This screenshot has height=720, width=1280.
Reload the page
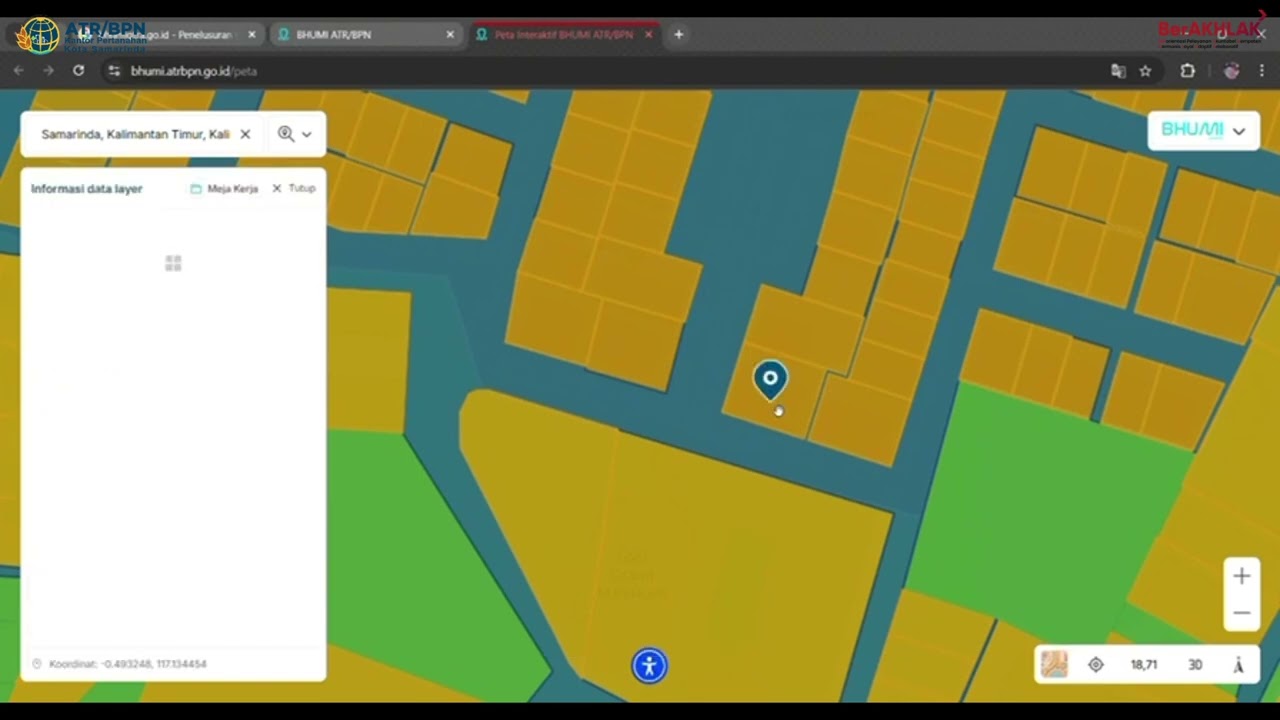(x=78, y=71)
